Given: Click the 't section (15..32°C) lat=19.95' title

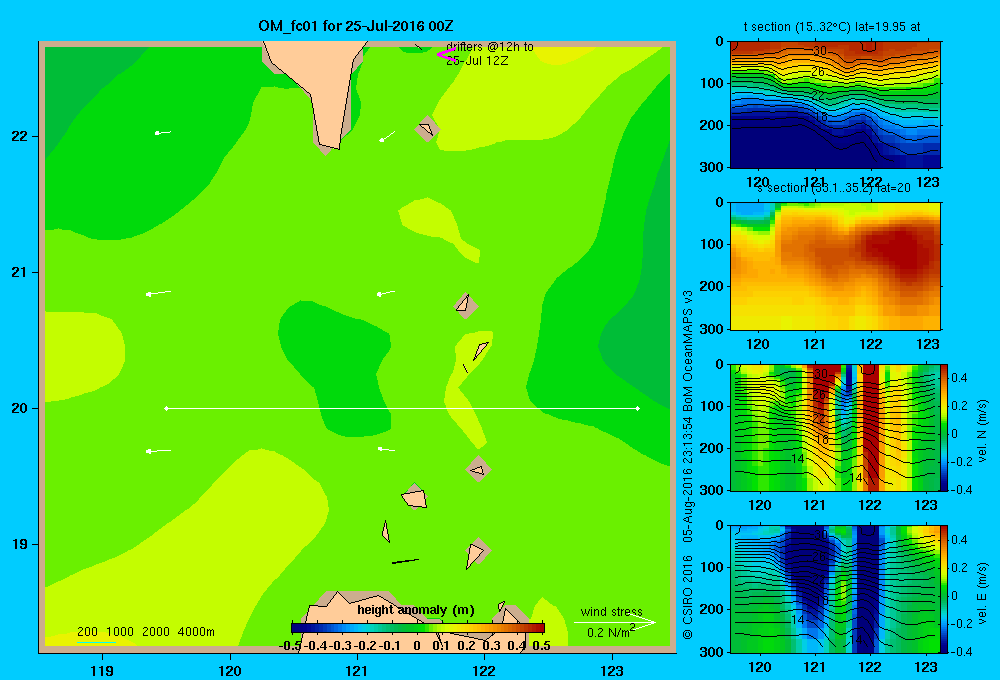Looking at the screenshot, I should click(832, 27).
